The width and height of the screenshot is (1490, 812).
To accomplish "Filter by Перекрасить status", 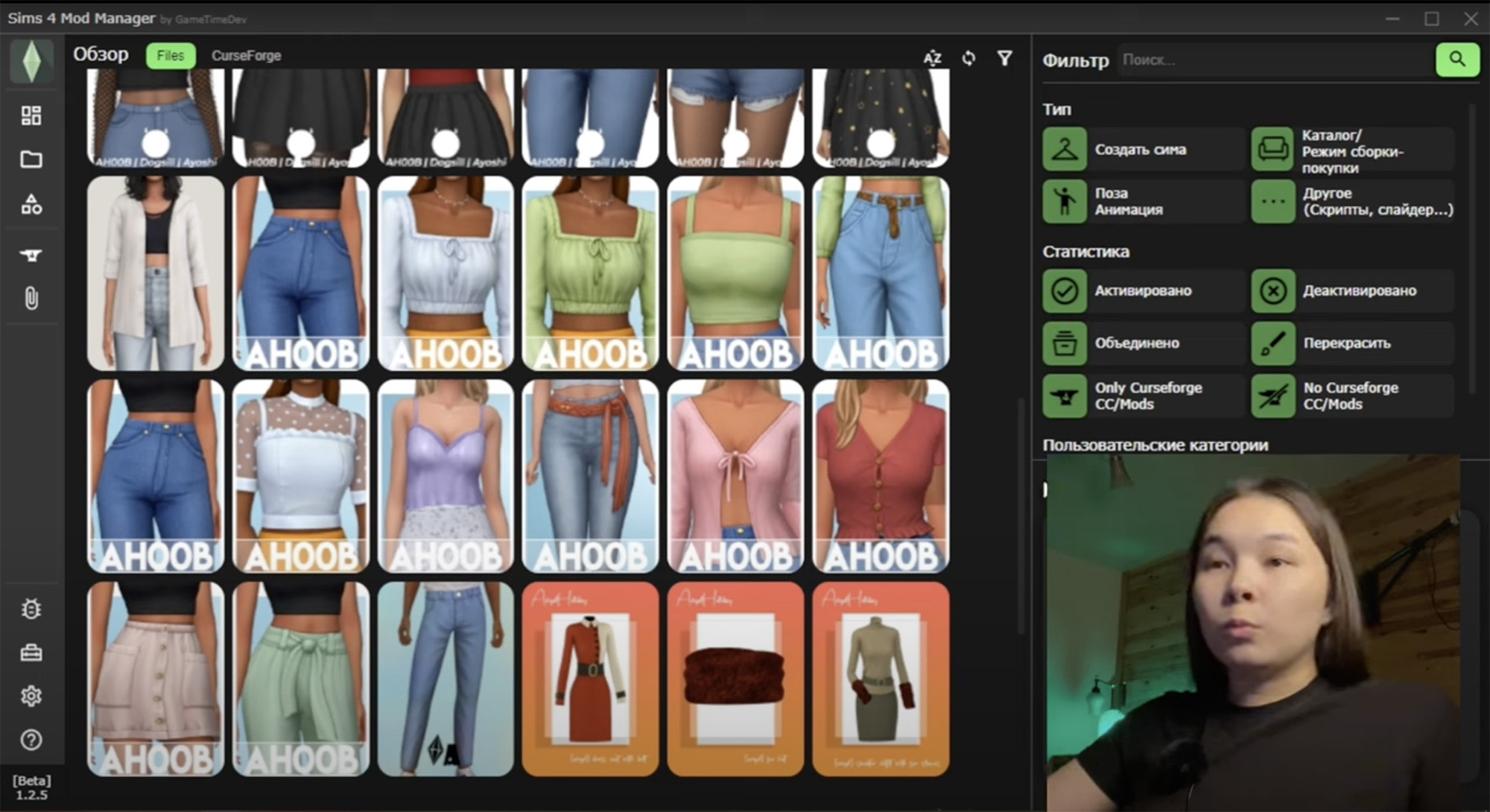I will tap(1352, 343).
